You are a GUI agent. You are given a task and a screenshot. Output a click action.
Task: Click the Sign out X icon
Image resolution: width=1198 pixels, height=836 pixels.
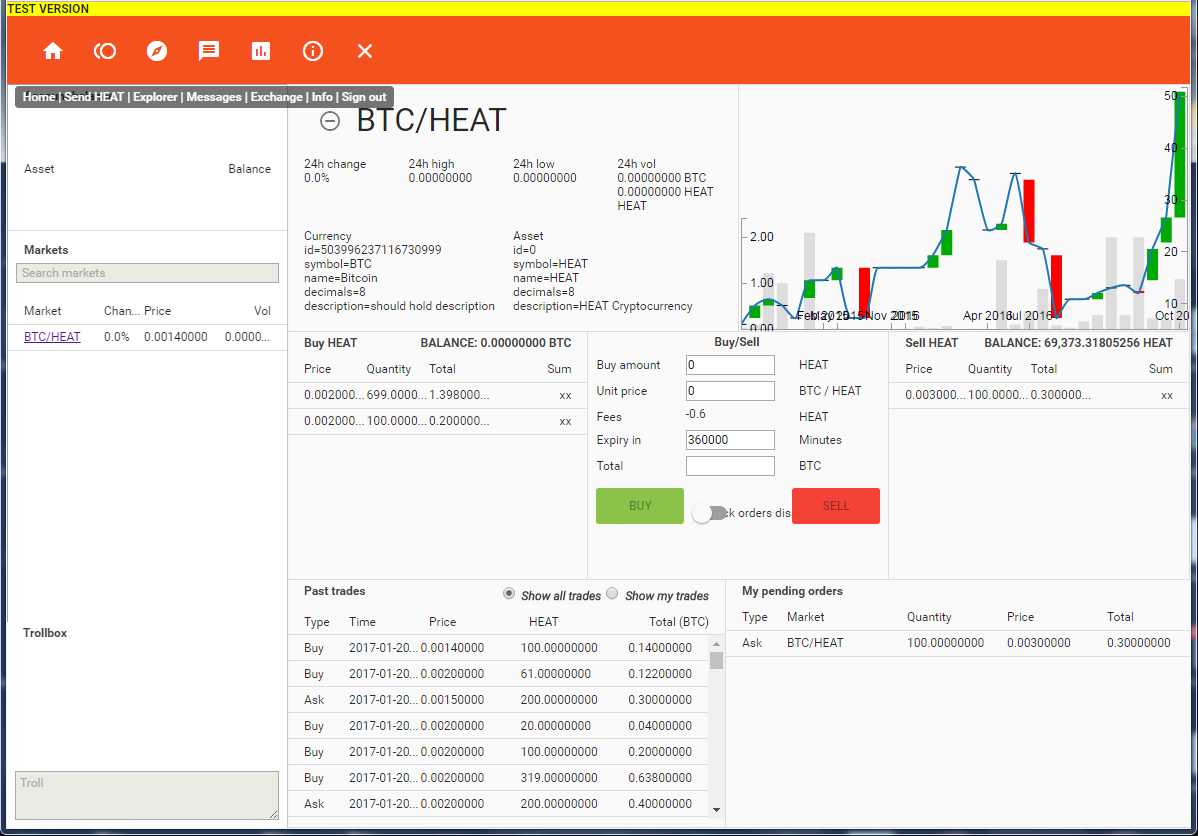pyautogui.click(x=364, y=51)
